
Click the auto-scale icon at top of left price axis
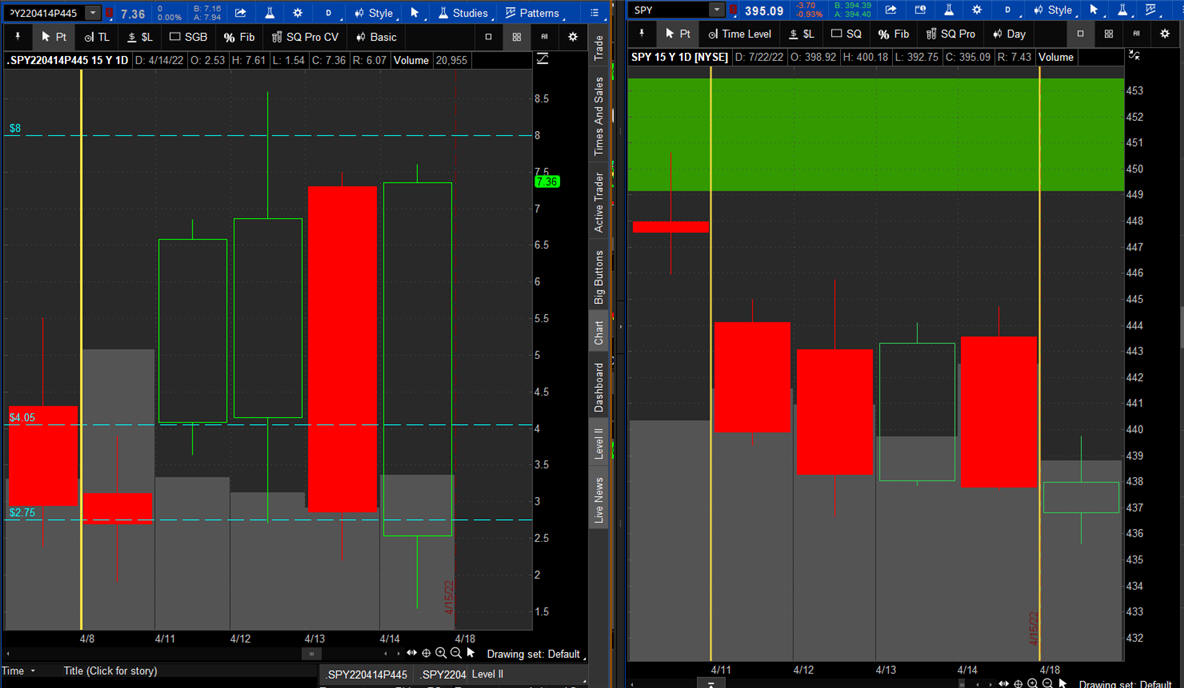click(542, 59)
